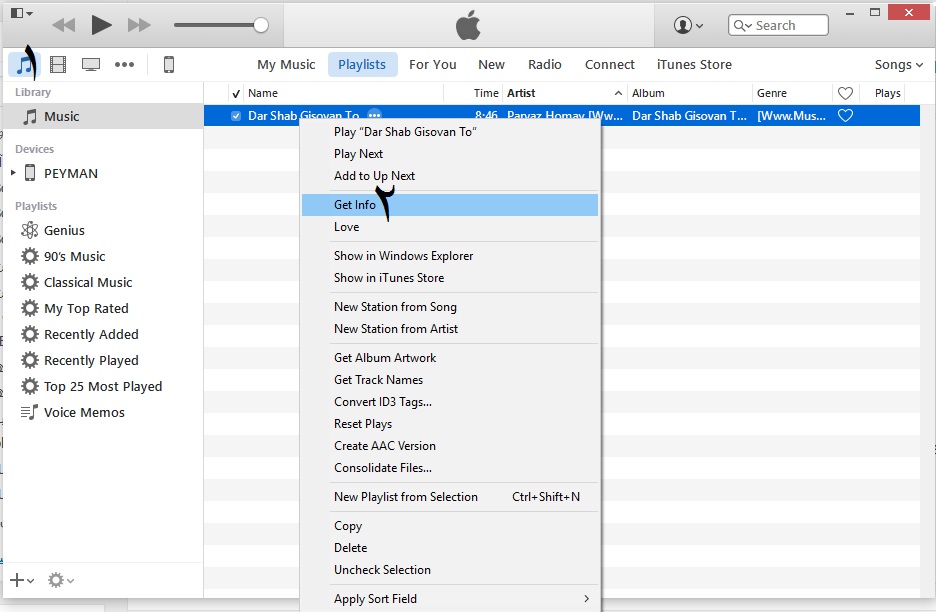Image resolution: width=936 pixels, height=612 pixels.
Task: Open the gear settings menu in sidebar
Action: [x=60, y=580]
